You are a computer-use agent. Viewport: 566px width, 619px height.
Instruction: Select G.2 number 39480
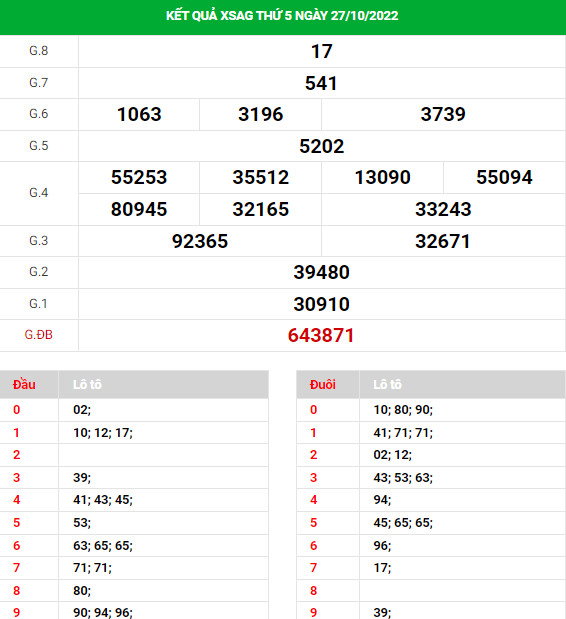coord(321,272)
